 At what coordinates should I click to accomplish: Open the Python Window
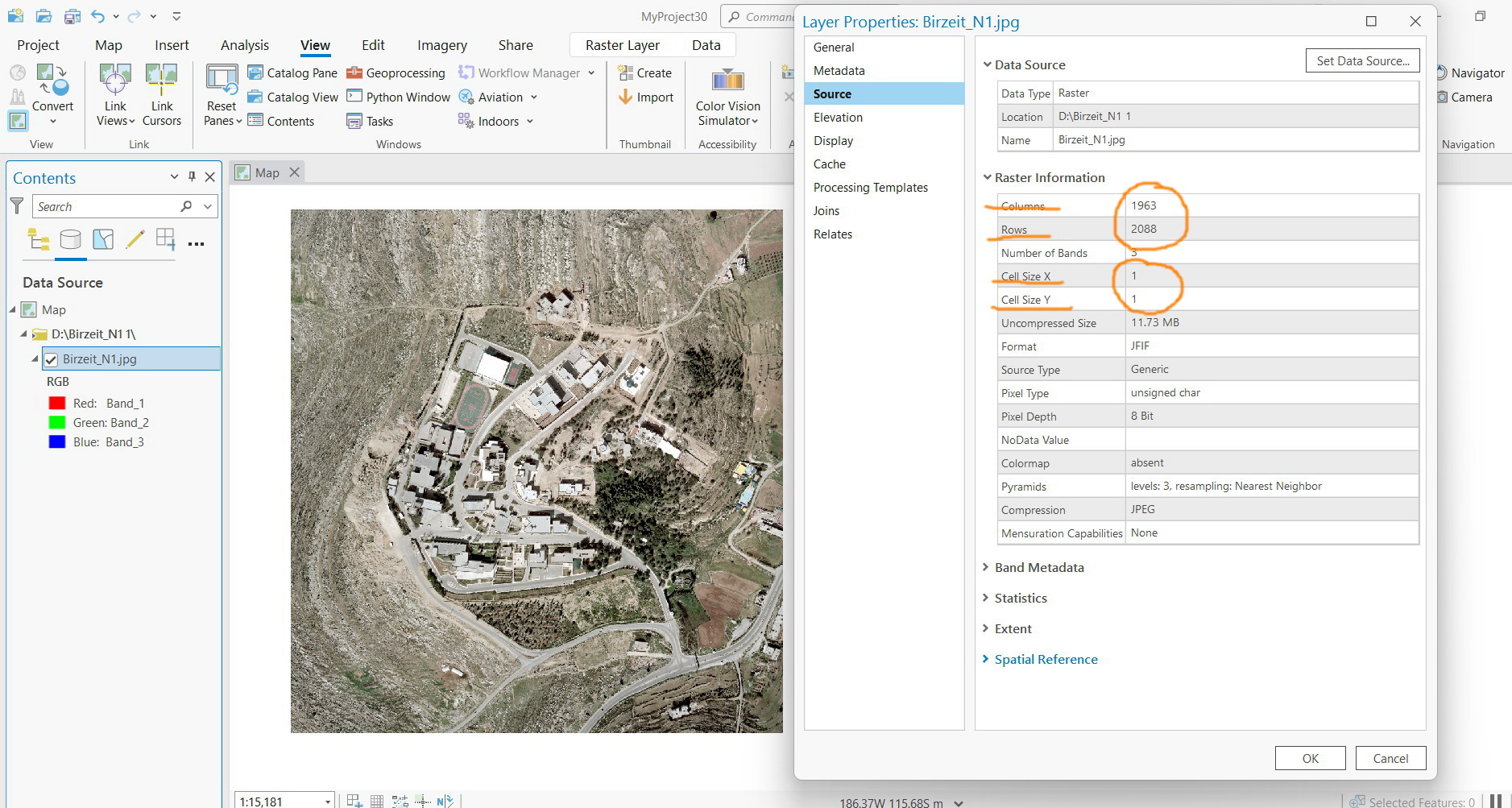click(x=398, y=97)
